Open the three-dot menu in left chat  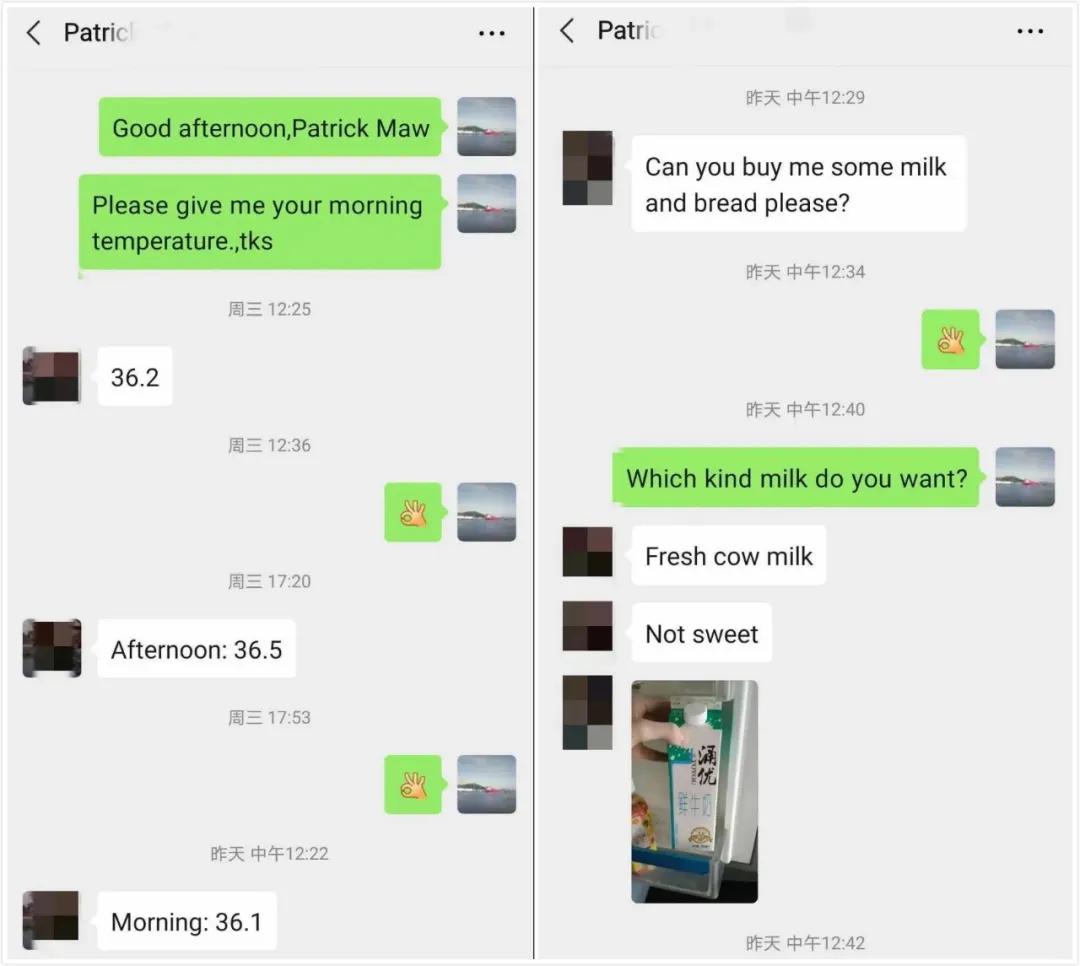[492, 33]
